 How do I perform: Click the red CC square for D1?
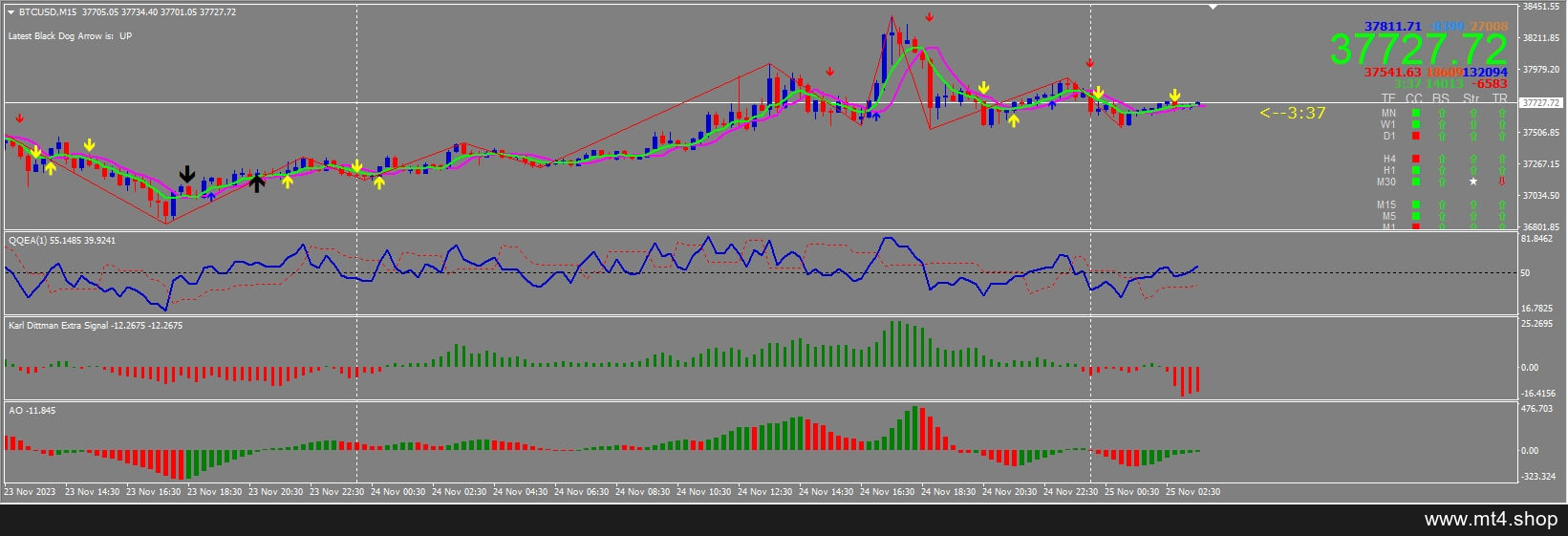(x=1416, y=136)
